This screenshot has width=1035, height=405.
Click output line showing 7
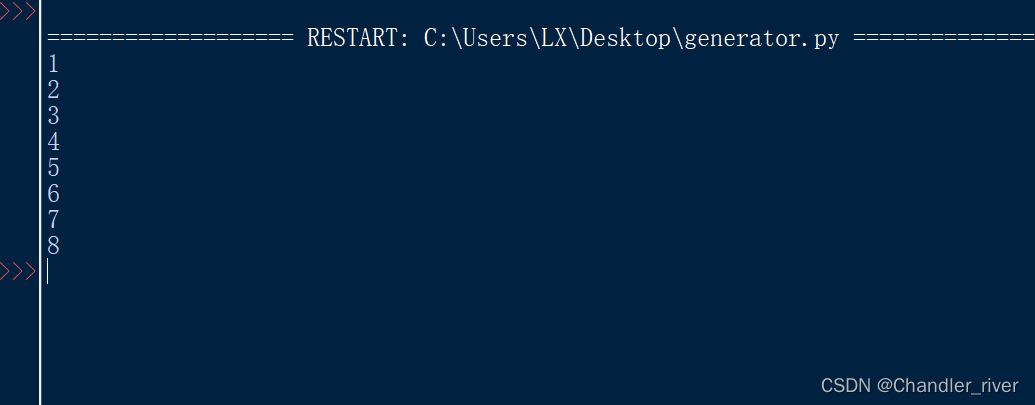[x=54, y=220]
